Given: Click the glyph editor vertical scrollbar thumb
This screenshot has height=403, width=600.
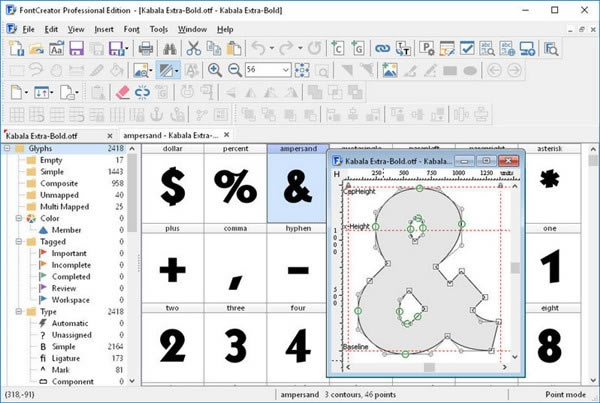Looking at the screenshot, I should pyautogui.click(x=515, y=268).
